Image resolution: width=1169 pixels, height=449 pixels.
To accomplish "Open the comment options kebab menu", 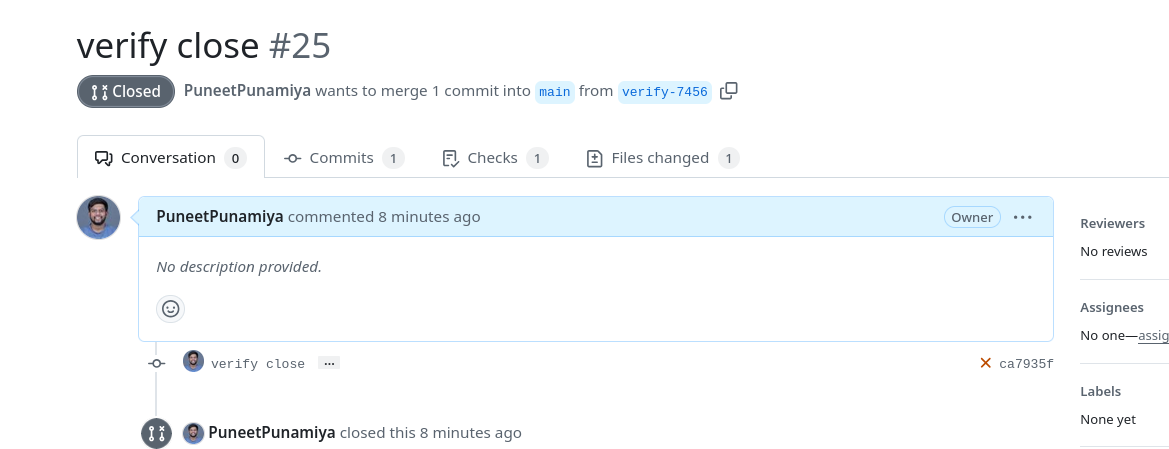I will [1022, 217].
